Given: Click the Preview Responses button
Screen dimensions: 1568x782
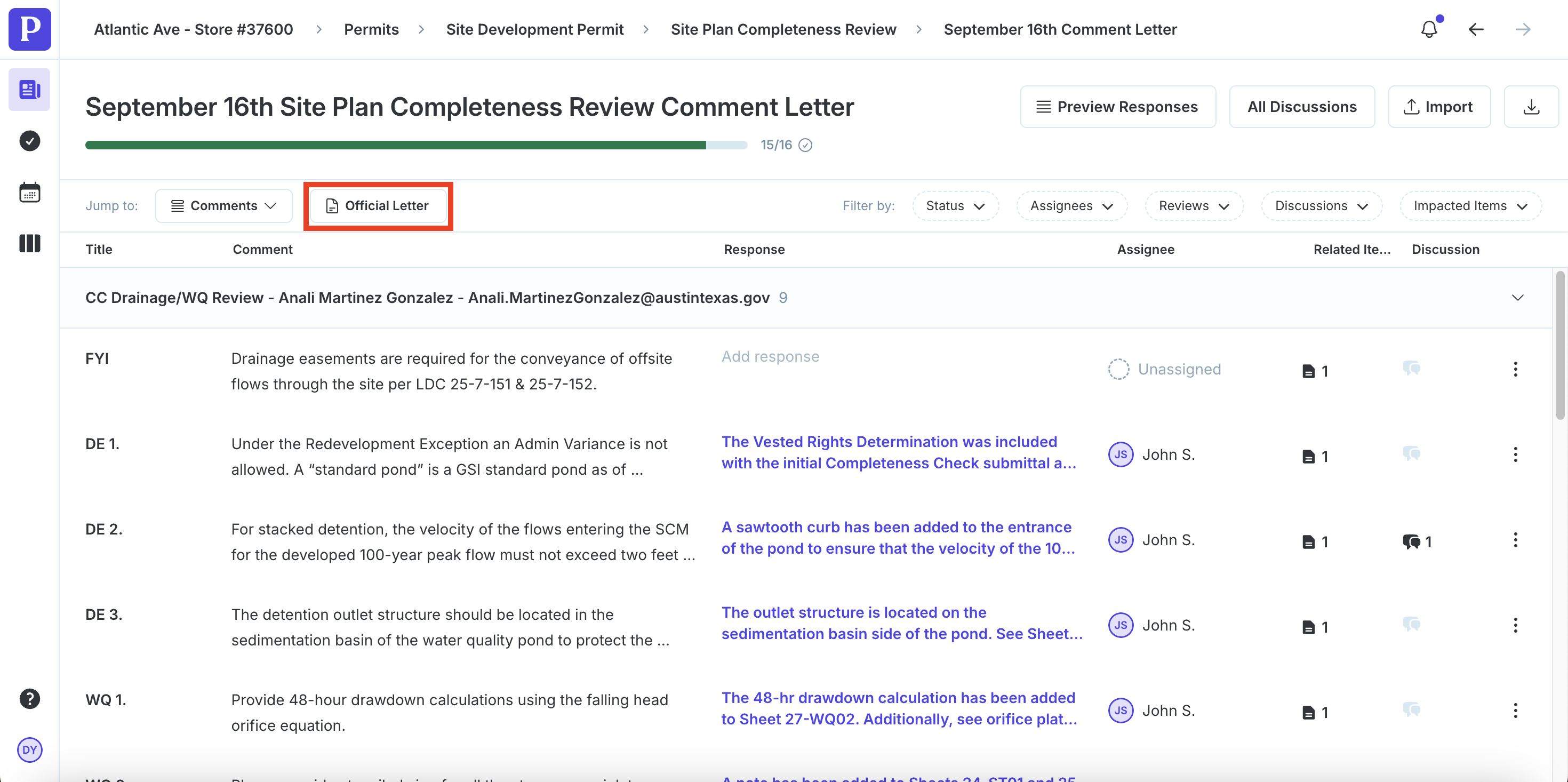Looking at the screenshot, I should pyautogui.click(x=1117, y=107).
